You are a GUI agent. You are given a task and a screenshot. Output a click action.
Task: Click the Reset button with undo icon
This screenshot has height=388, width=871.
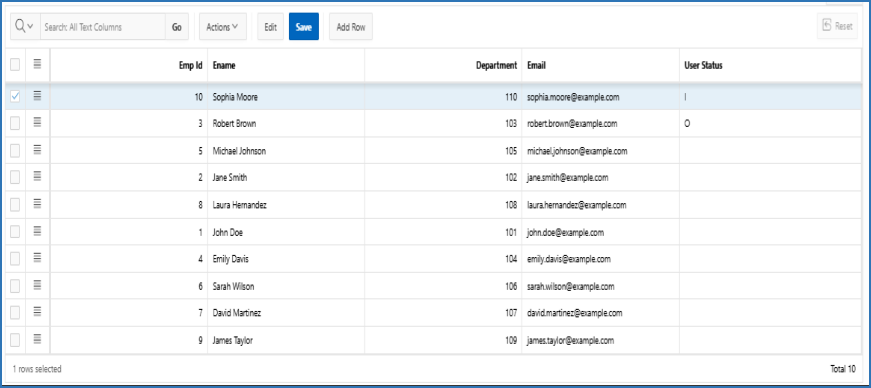pyautogui.click(x=837, y=26)
